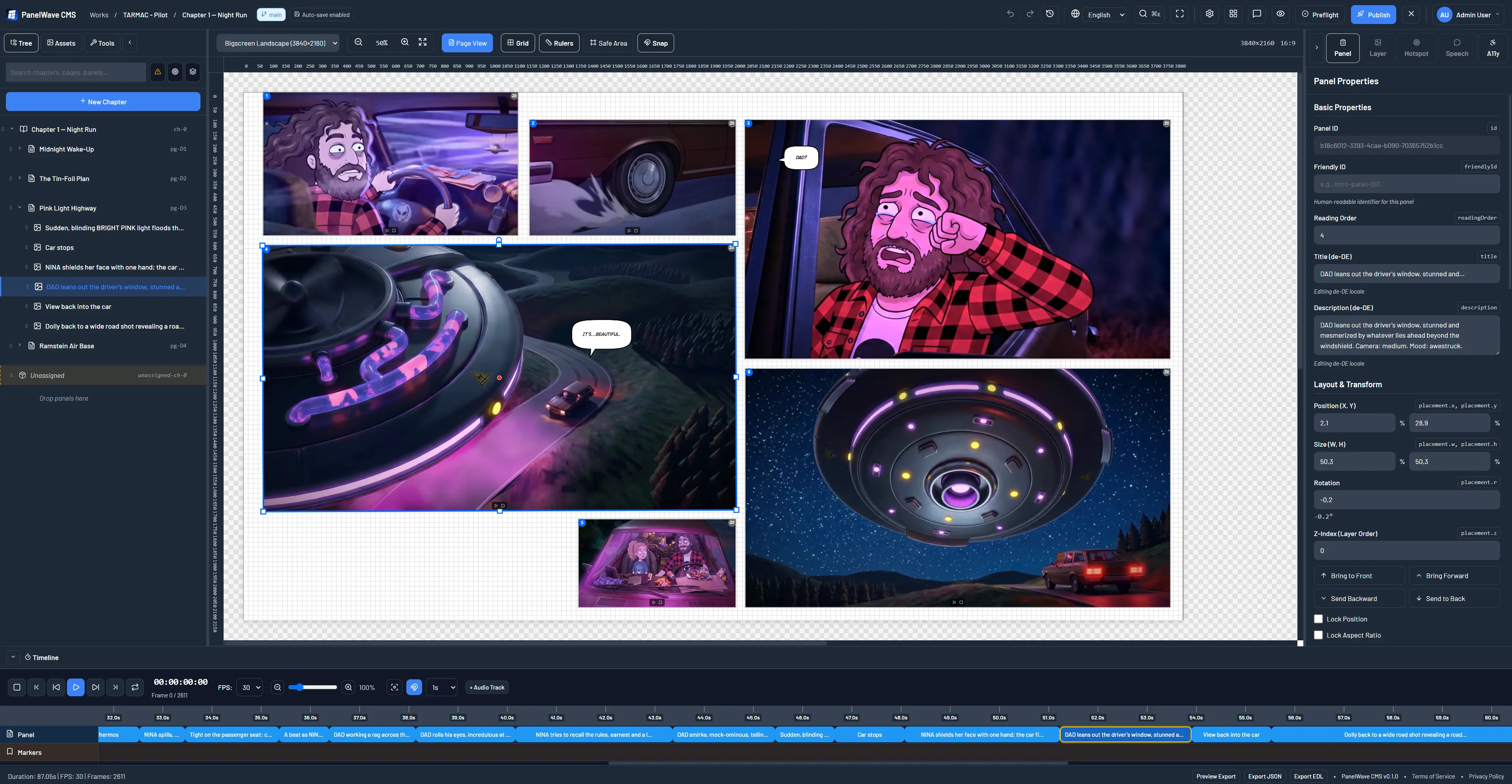Screen dimensions: 1512x784
Task: Toggle loop playback icon
Action: [x=135, y=687]
